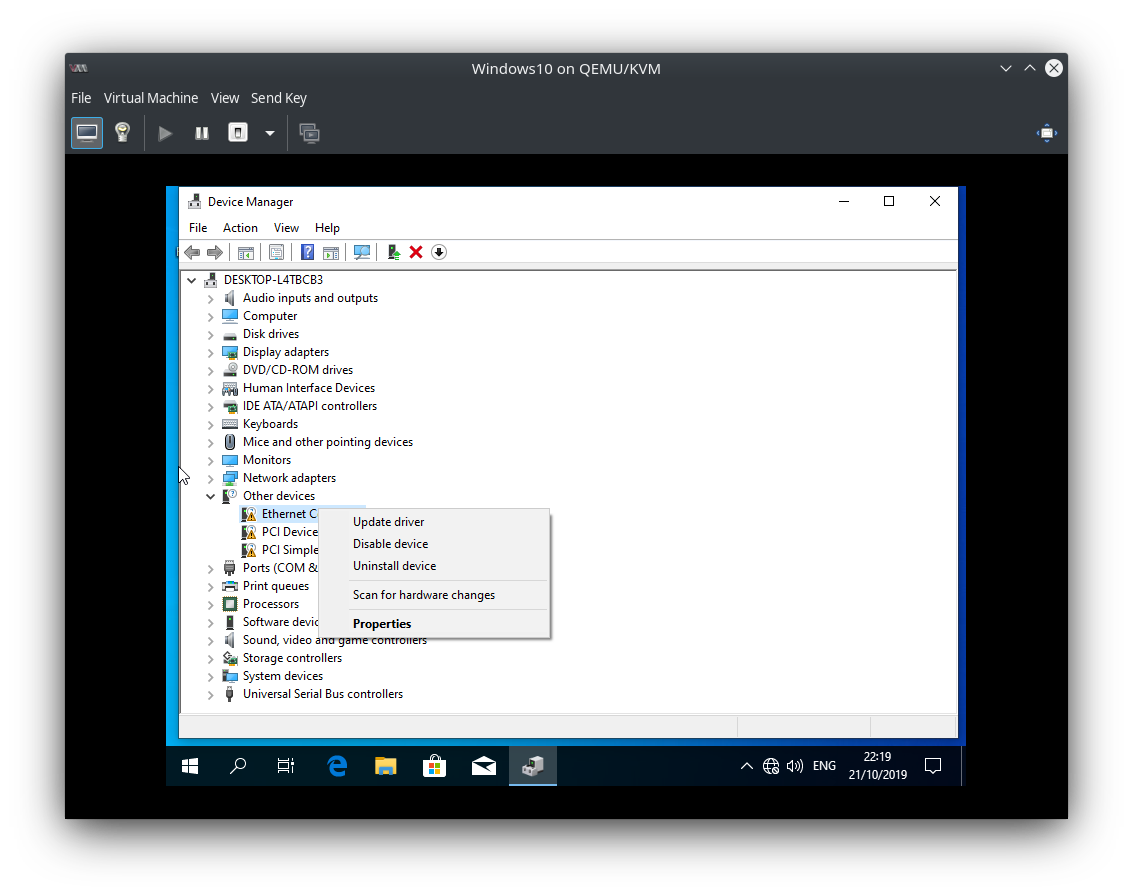Image resolution: width=1133 pixels, height=896 pixels.
Task: Click the Manage VM snapshots toolbar icon
Action: 309,133
